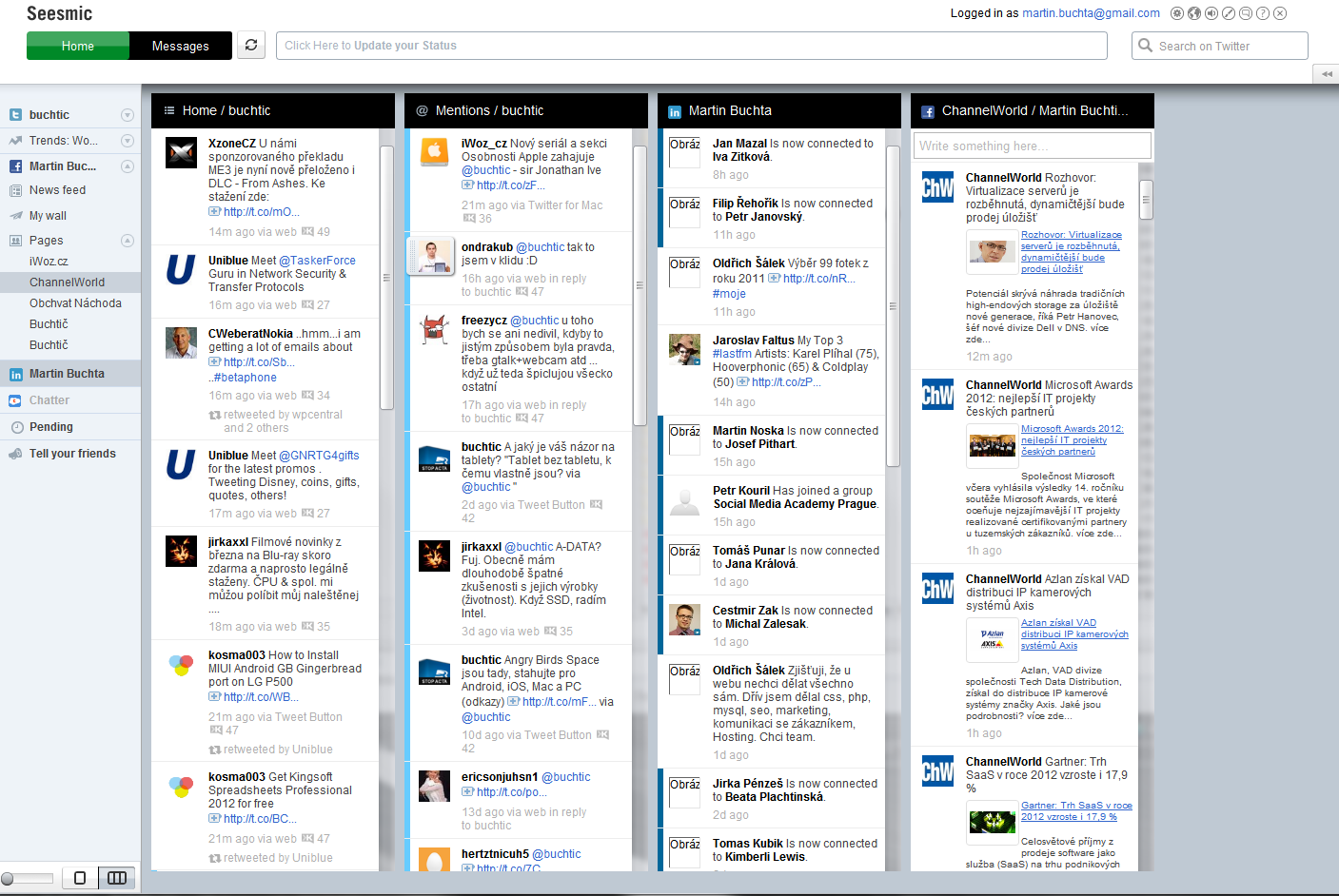Viewport: 1339px width, 896px height.
Task: Click @TaskerForce mention in Uniblue tweet
Action: (318, 261)
